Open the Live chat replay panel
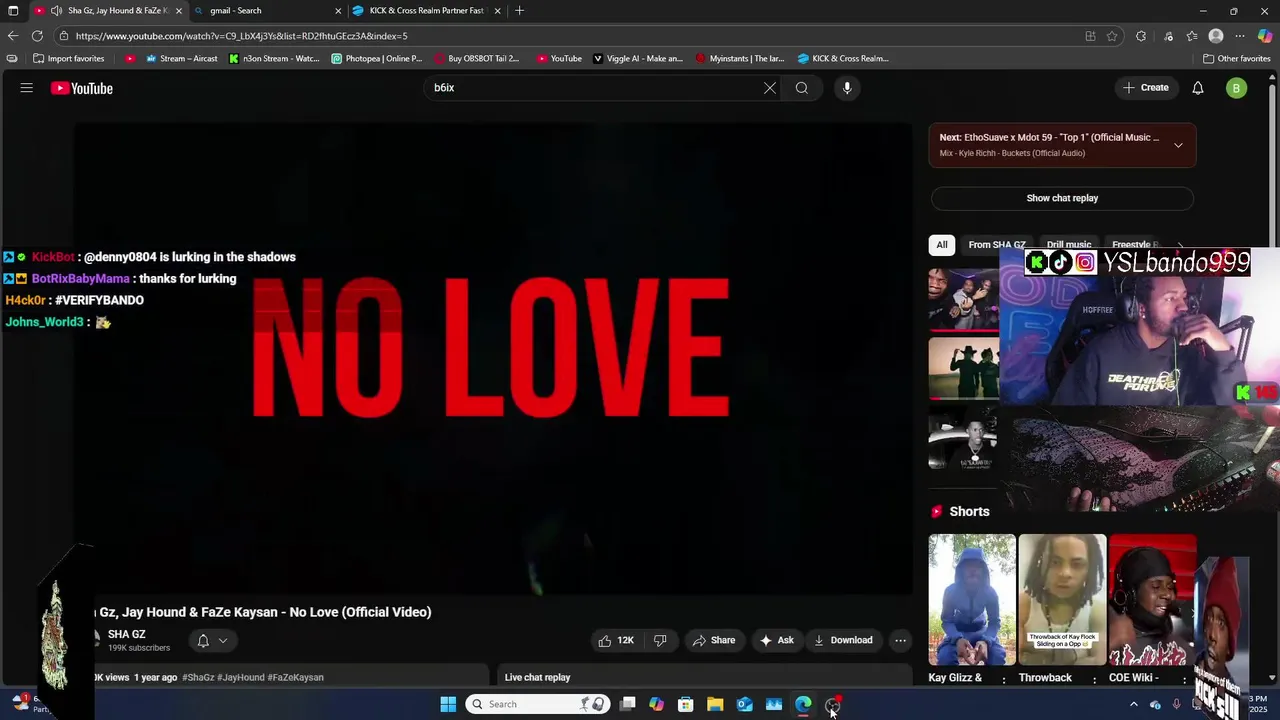This screenshot has width=1280, height=720. [705, 677]
